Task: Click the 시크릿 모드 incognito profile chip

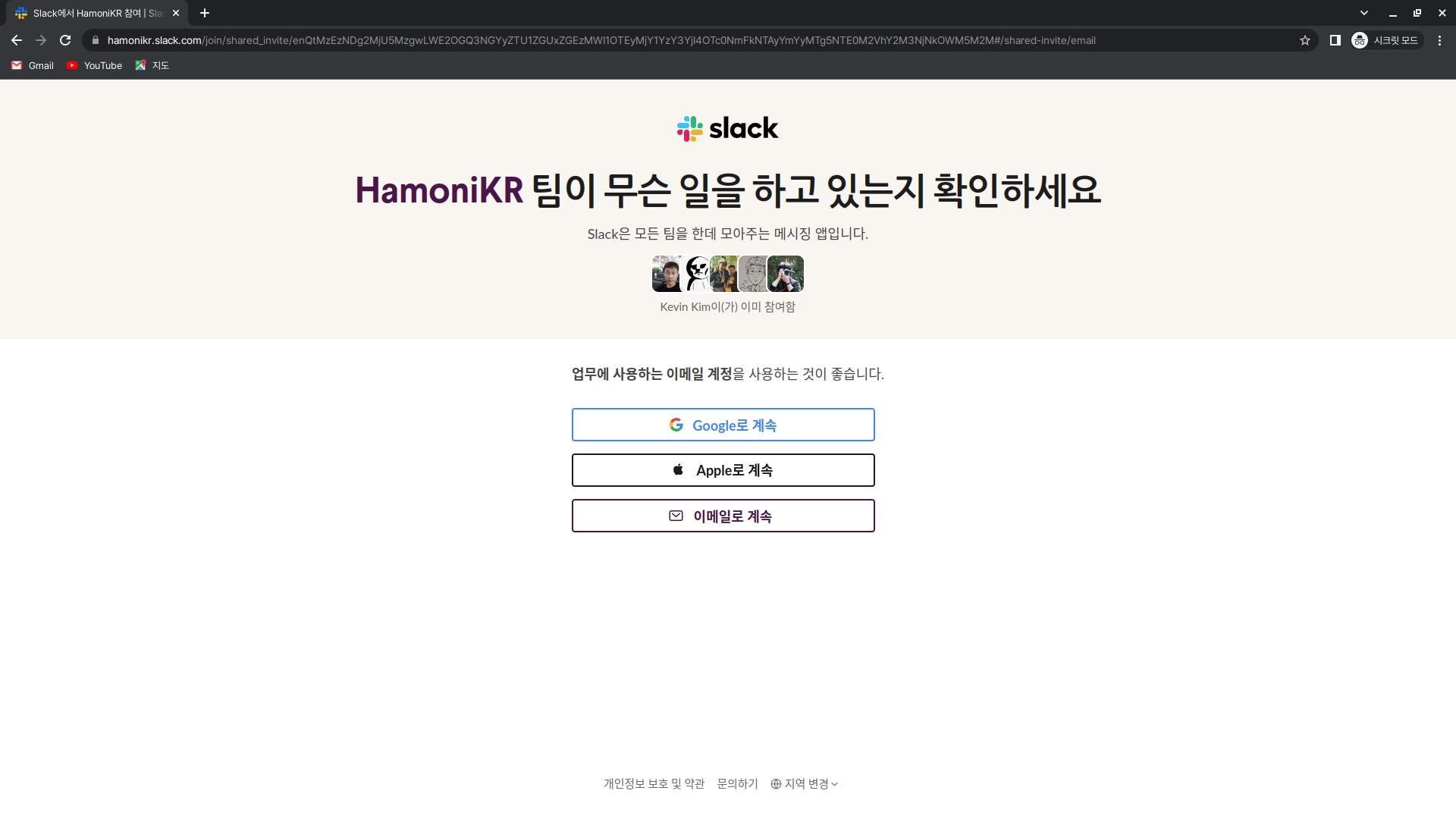Action: (1387, 40)
